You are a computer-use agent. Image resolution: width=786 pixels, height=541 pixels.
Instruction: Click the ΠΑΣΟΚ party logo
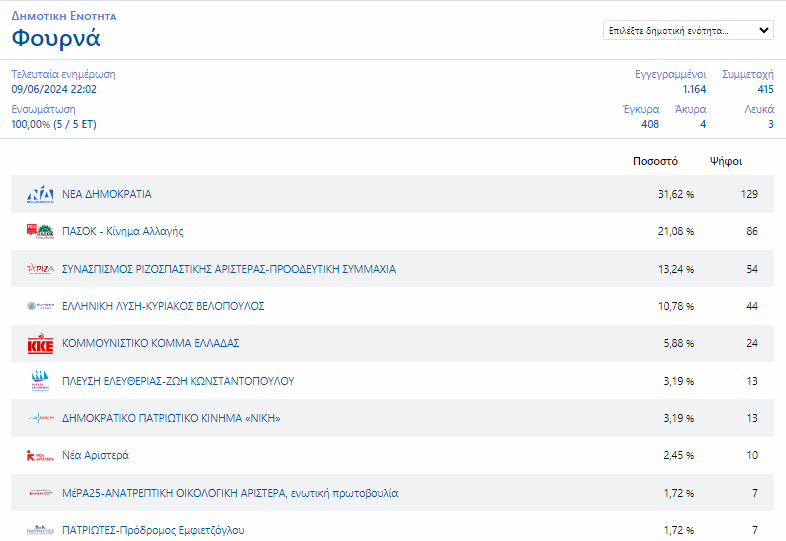[x=40, y=231]
